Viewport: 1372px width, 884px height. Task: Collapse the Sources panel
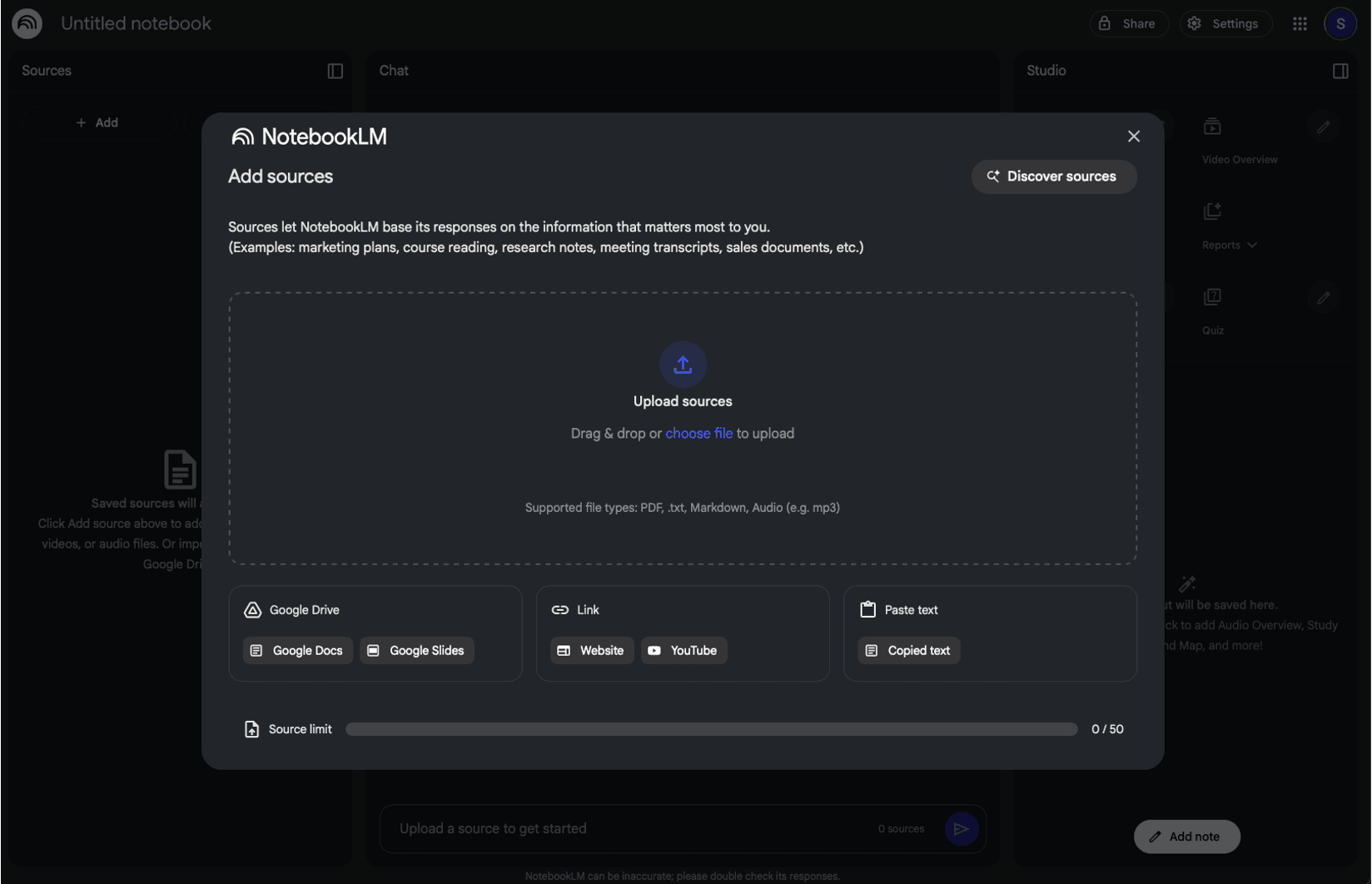click(335, 71)
